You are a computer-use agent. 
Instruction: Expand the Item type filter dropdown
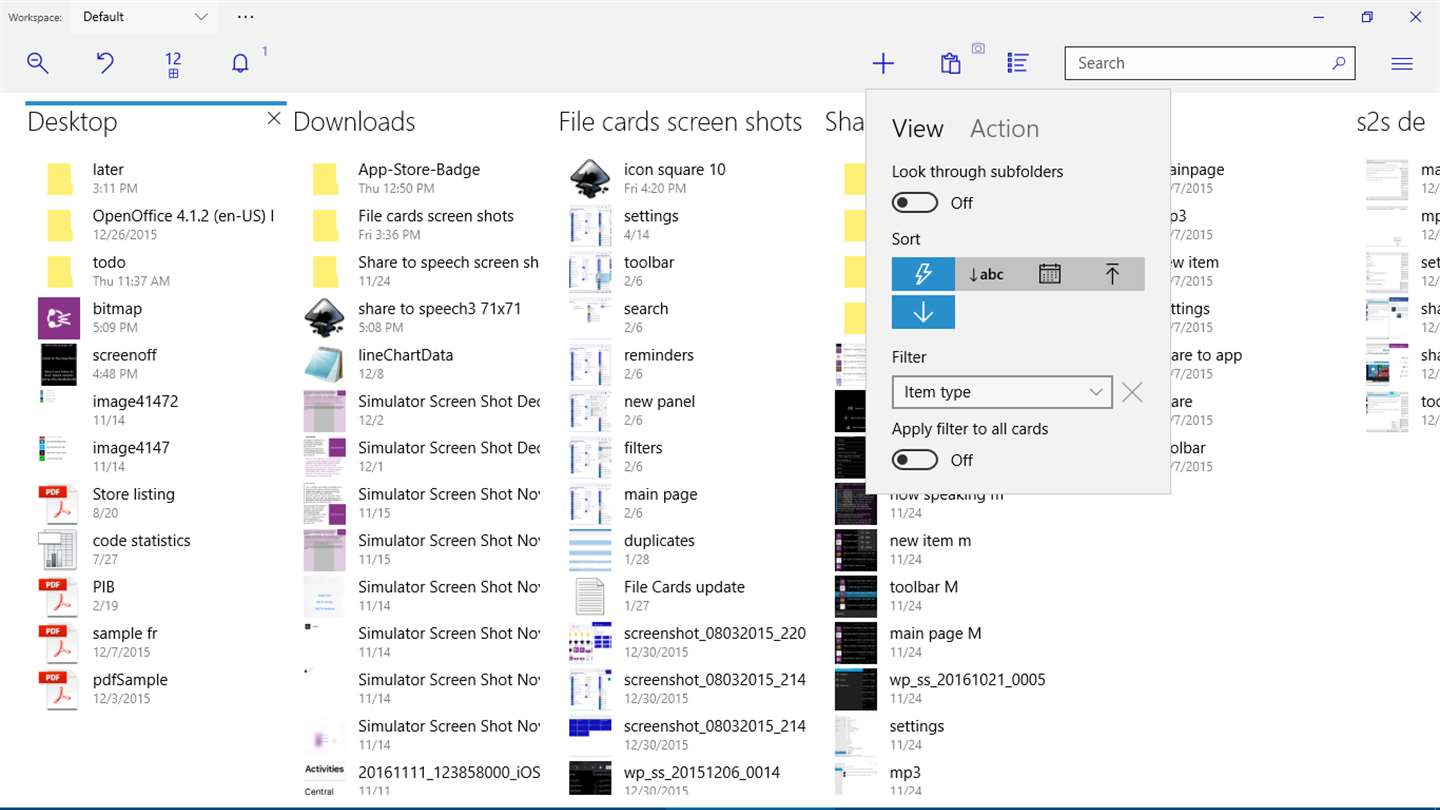pyautogui.click(x=1001, y=392)
